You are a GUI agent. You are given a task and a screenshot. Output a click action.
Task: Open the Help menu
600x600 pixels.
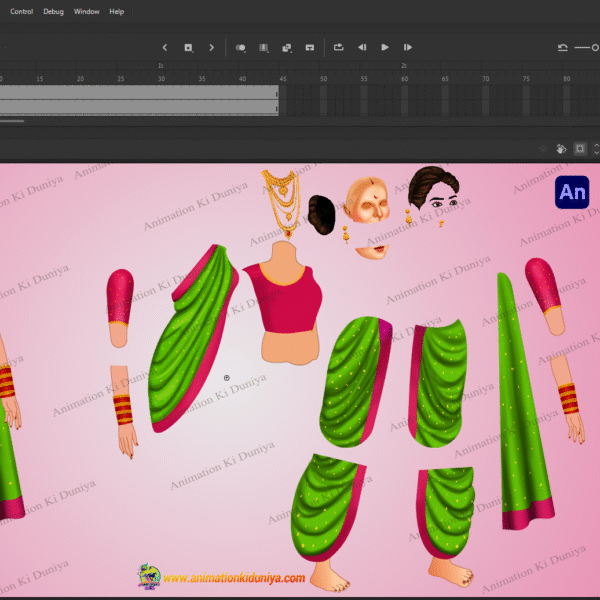pos(116,11)
